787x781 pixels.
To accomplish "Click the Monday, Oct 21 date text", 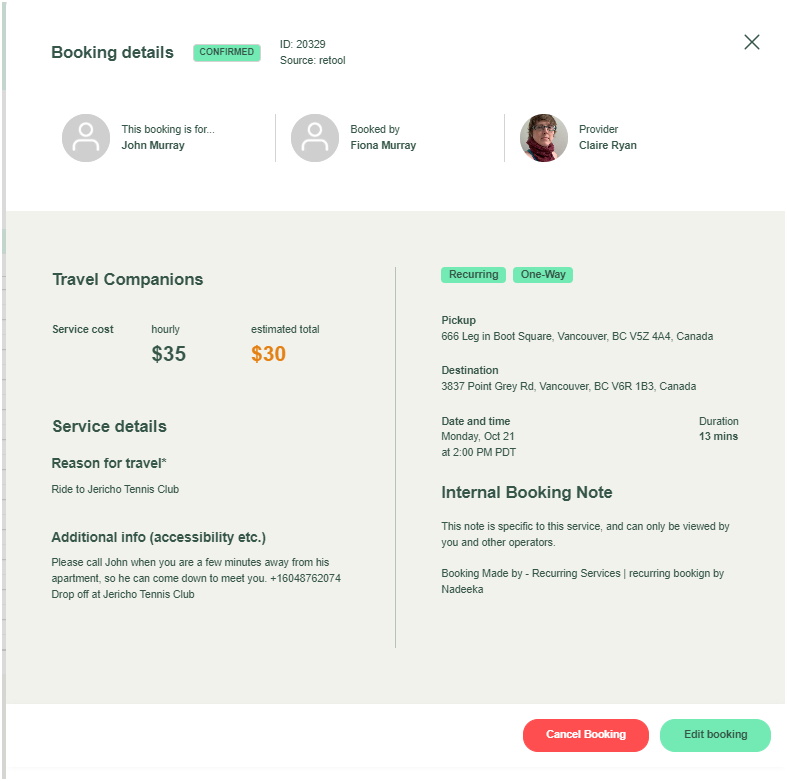I will point(480,437).
